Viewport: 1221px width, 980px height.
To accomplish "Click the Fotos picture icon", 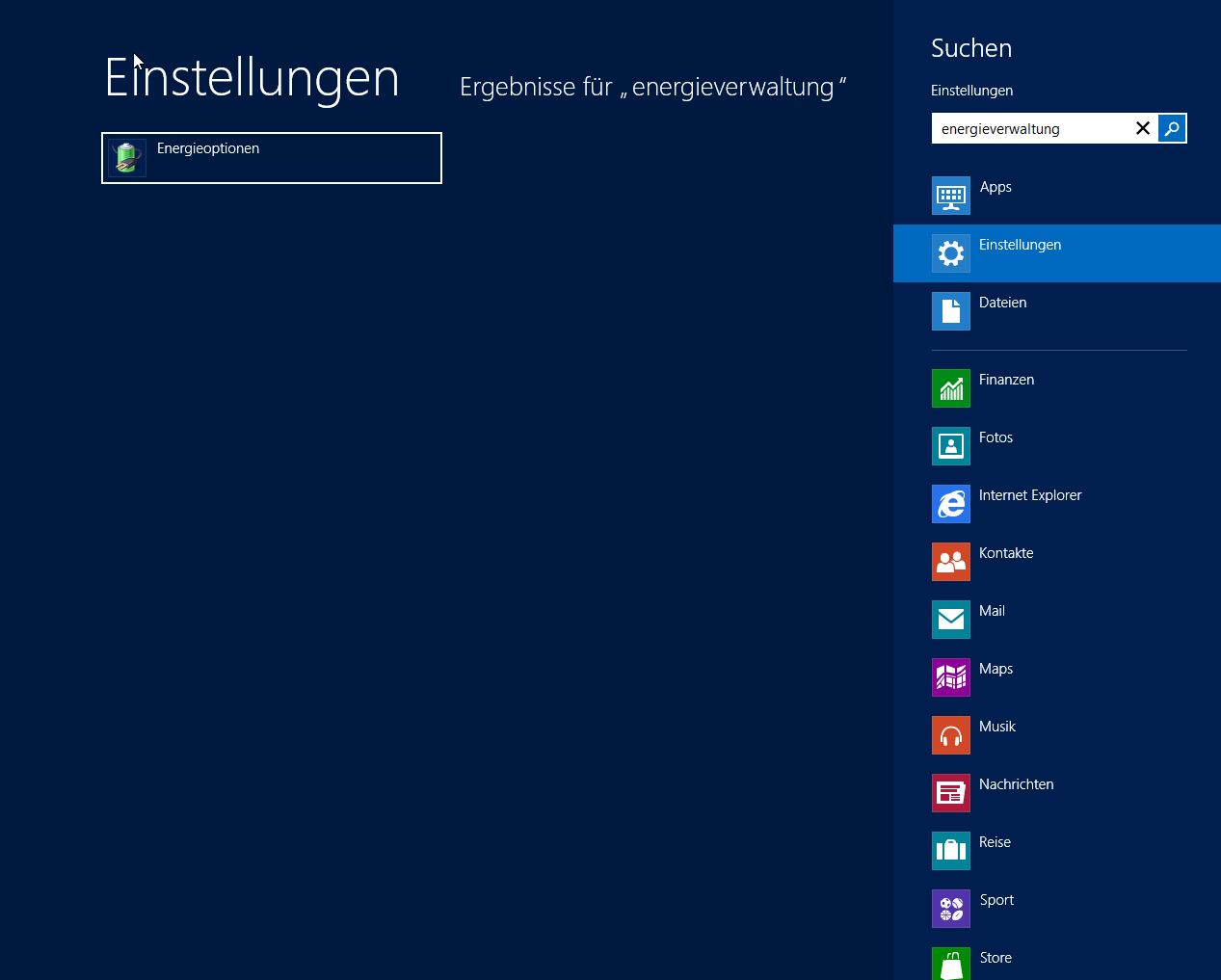I will point(951,446).
